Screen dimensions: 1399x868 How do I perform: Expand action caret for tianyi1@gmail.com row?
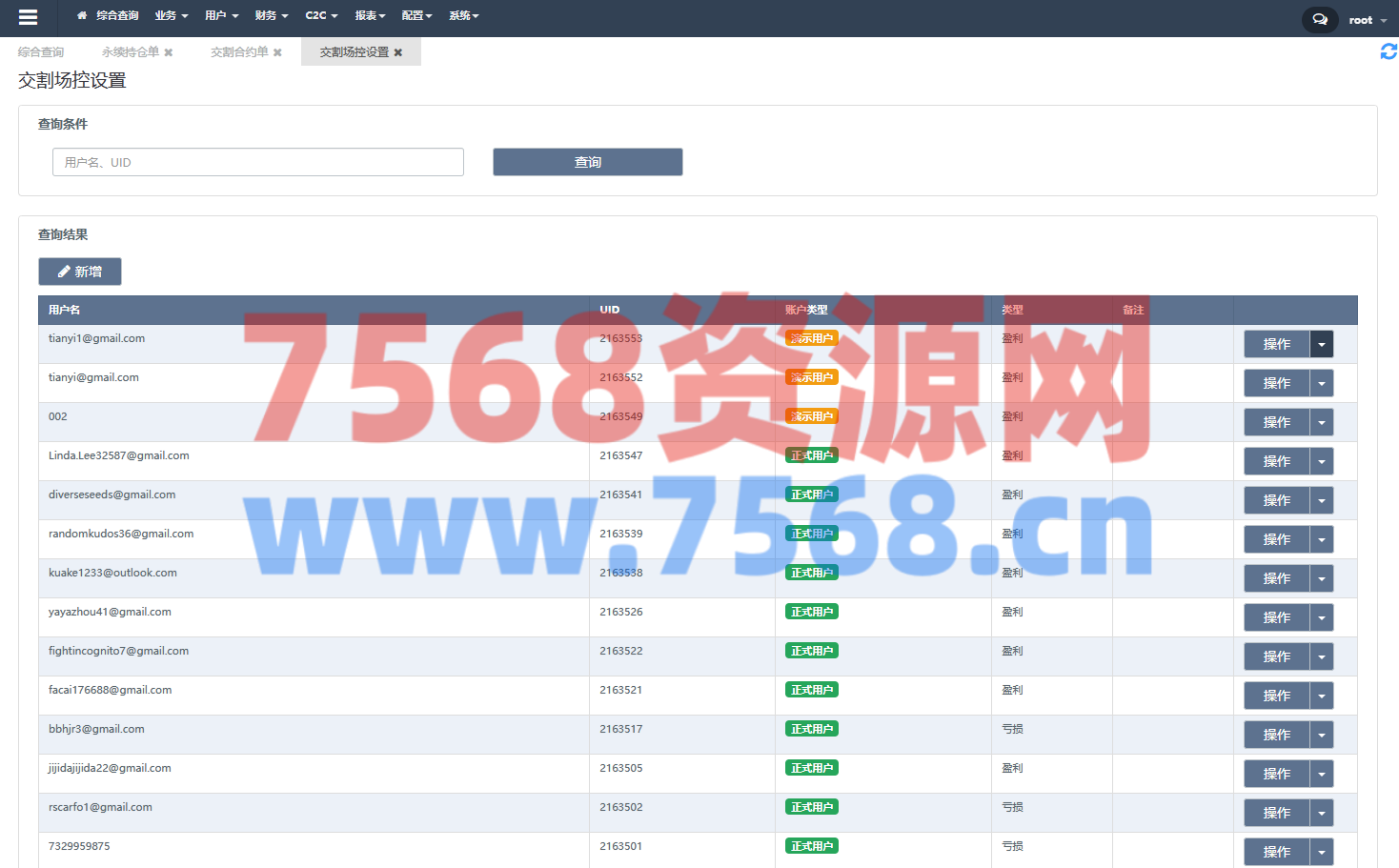[1322, 344]
